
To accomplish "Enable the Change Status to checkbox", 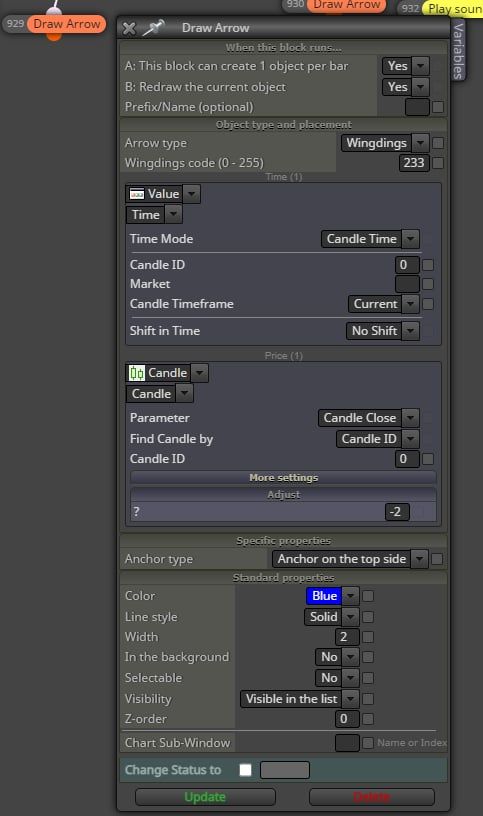I will pos(245,770).
